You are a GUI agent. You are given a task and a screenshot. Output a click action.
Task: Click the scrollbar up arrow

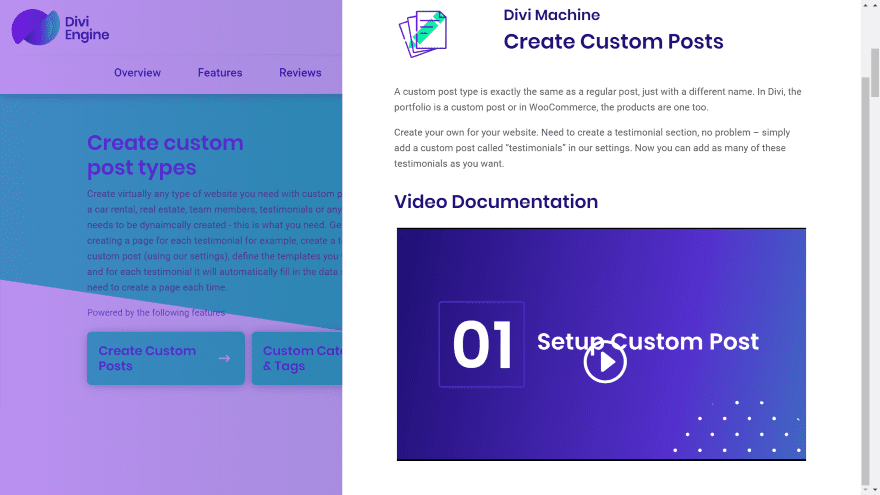pos(874,4)
